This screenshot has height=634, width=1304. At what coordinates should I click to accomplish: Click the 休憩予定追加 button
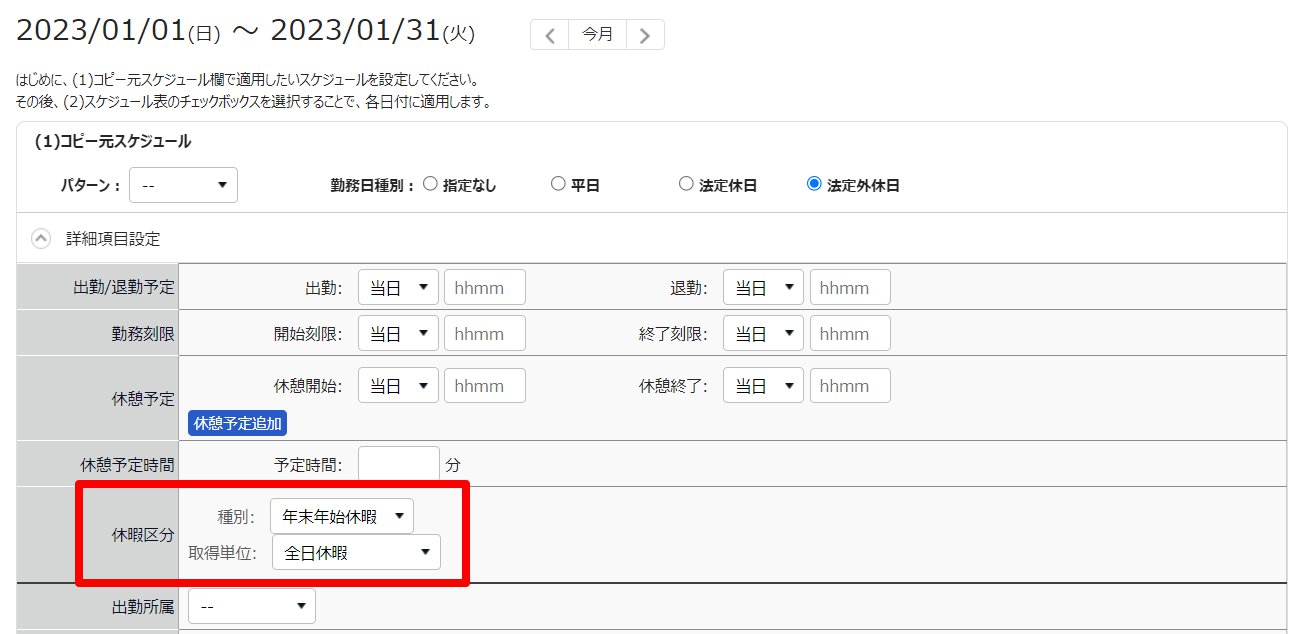pyautogui.click(x=238, y=423)
